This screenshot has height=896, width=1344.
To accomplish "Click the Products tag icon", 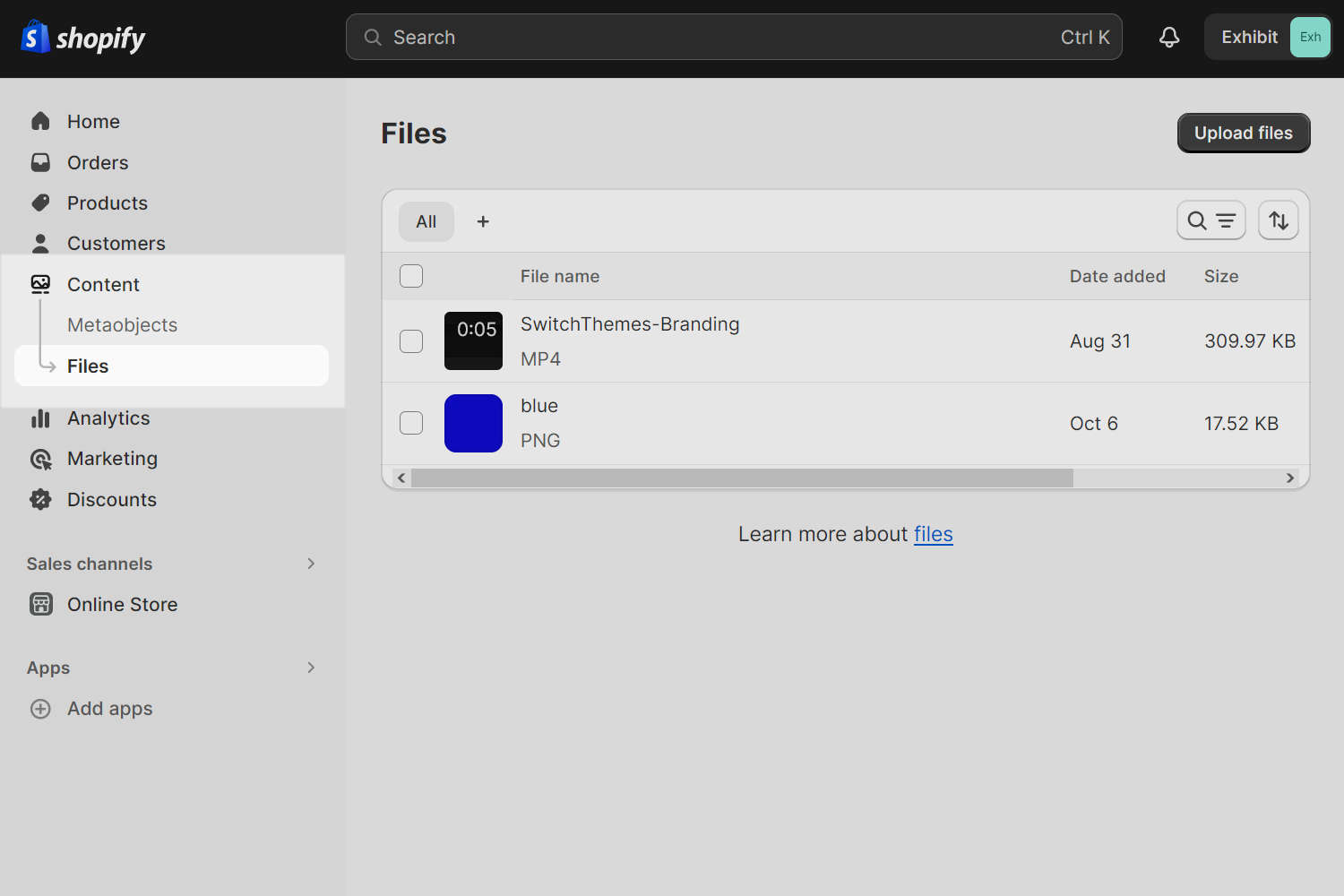I will tap(40, 202).
